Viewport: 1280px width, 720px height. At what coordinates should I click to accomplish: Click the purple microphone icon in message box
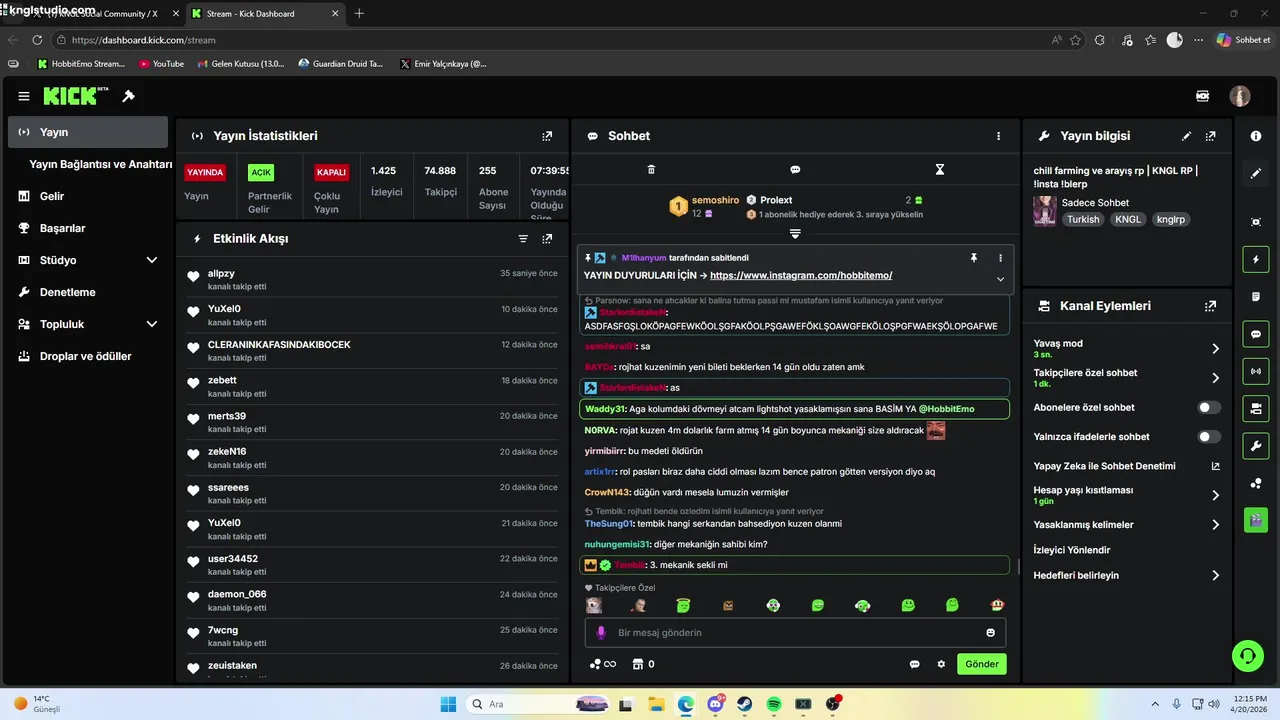pyautogui.click(x=601, y=633)
